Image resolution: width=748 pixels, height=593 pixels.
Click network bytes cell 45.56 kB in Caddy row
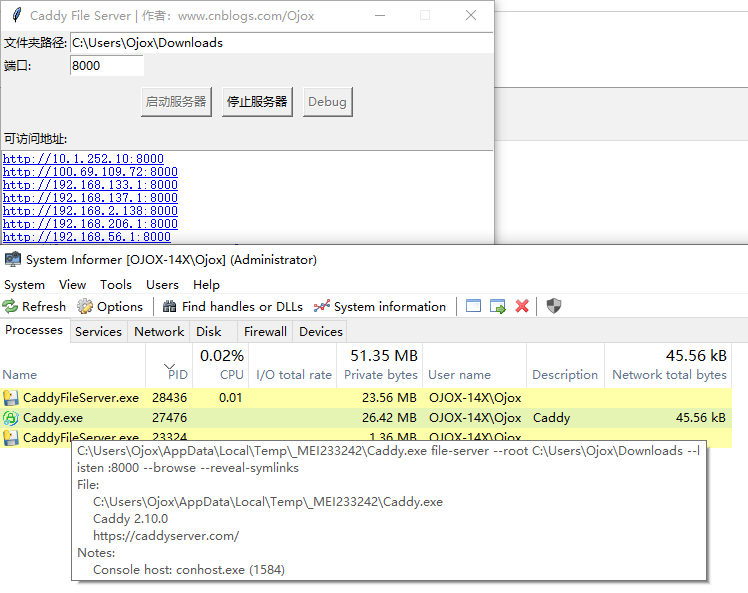click(701, 418)
